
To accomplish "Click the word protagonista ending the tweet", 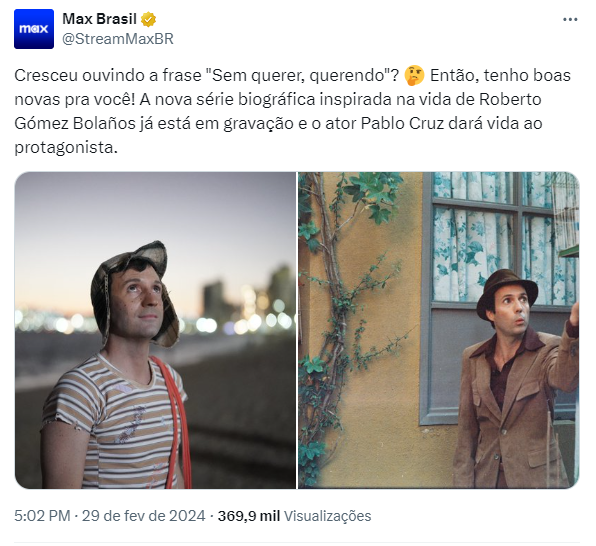I will click(x=64, y=148).
